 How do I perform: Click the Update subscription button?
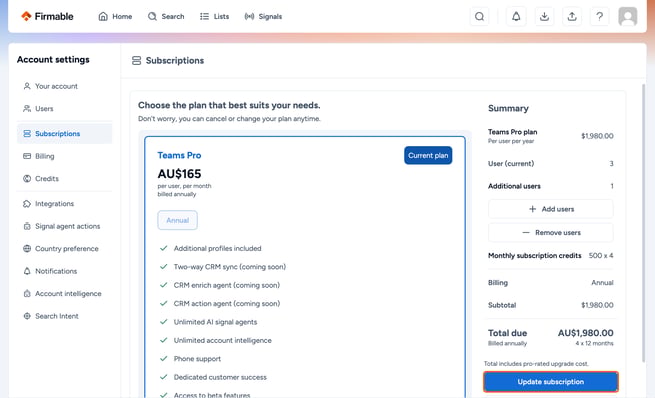(551, 382)
